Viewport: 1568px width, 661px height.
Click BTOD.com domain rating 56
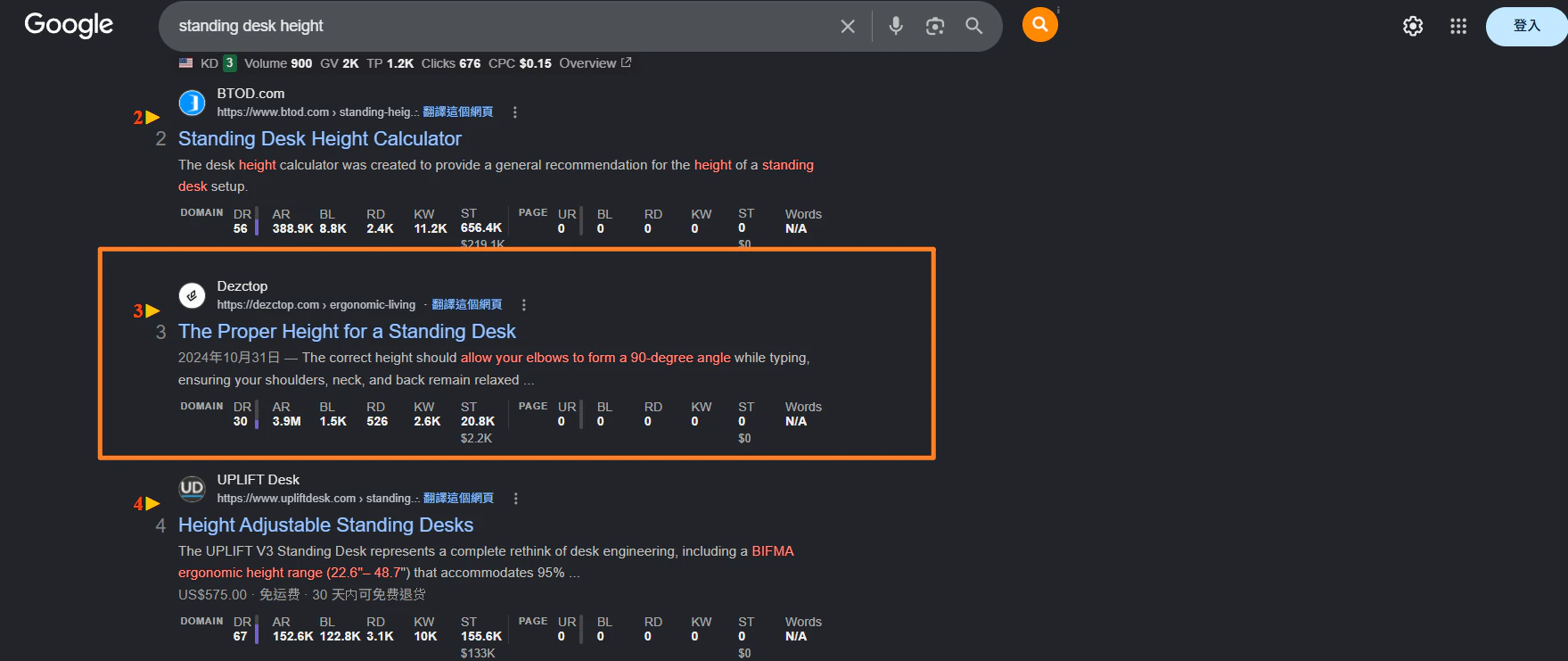[x=241, y=228]
